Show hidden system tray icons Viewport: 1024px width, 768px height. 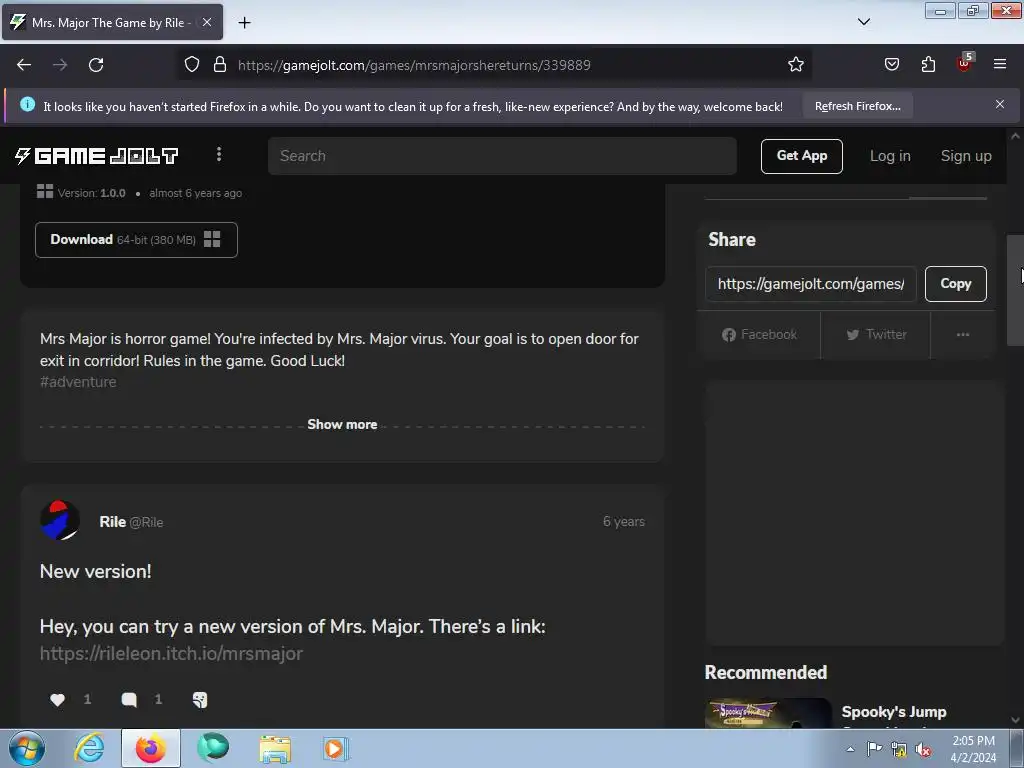(850, 749)
